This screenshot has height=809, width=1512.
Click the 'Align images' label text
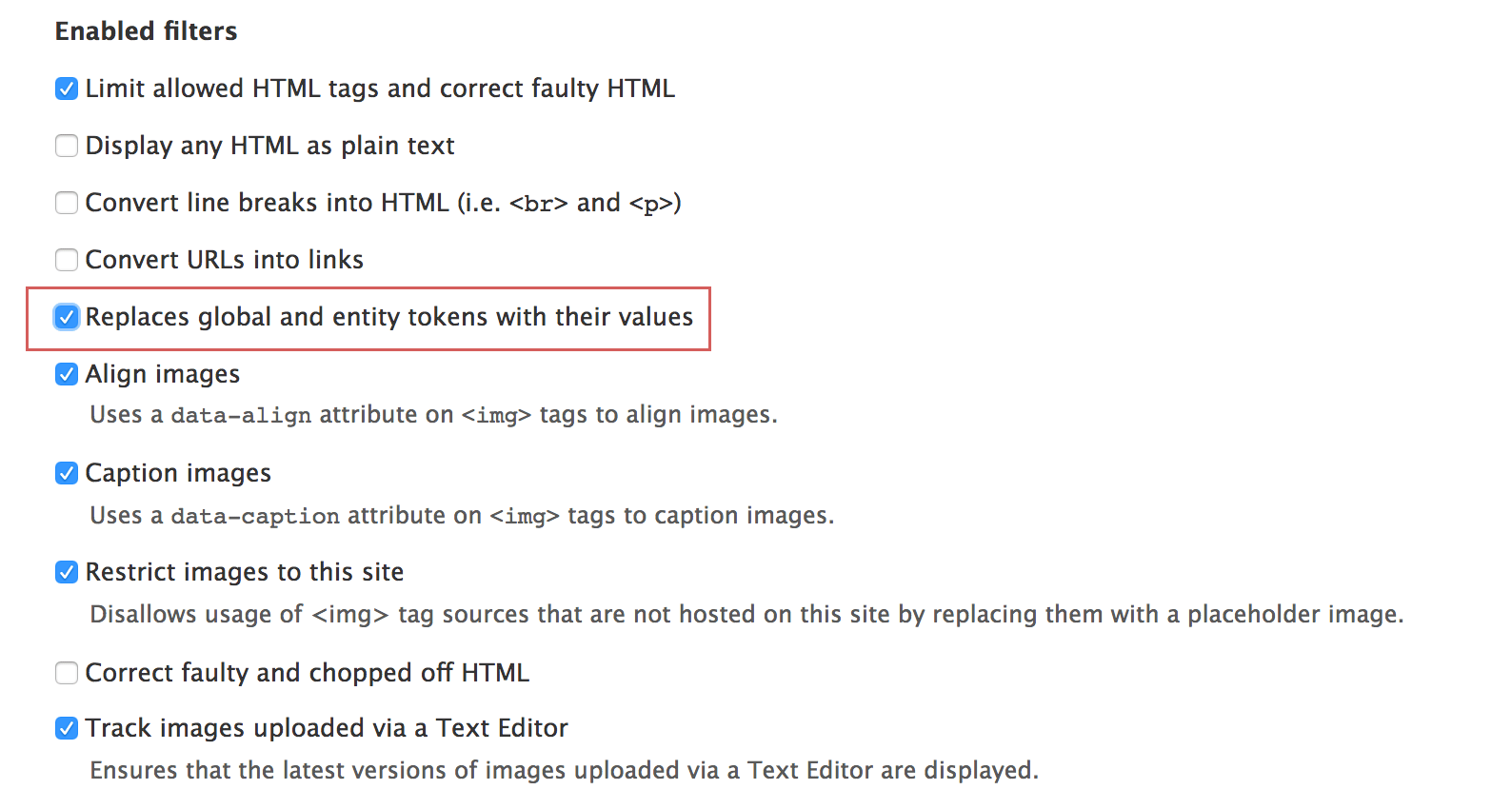tap(163, 374)
